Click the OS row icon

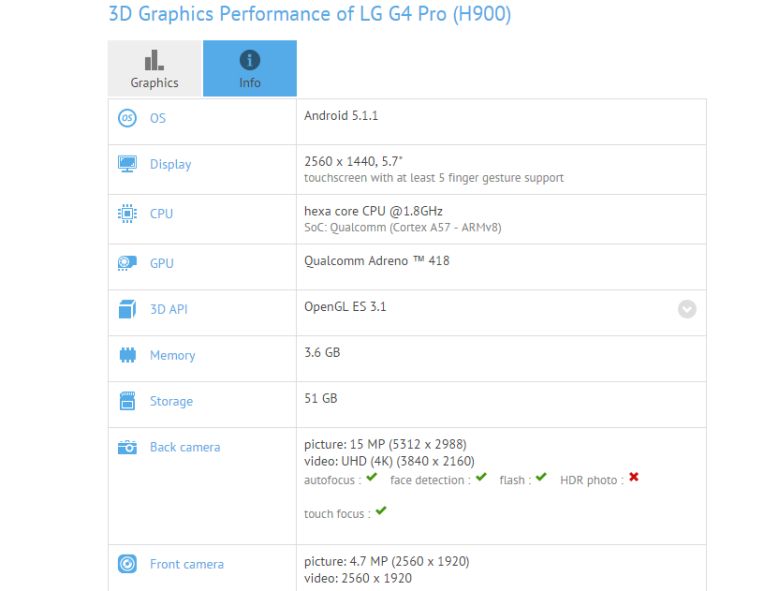pos(127,118)
